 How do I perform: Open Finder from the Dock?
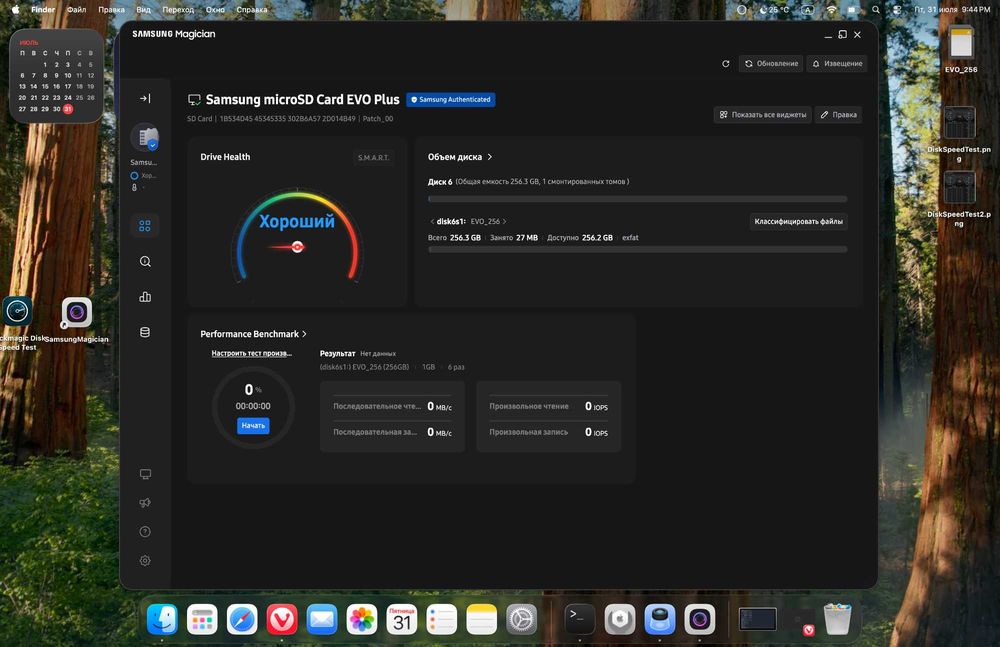(x=162, y=619)
